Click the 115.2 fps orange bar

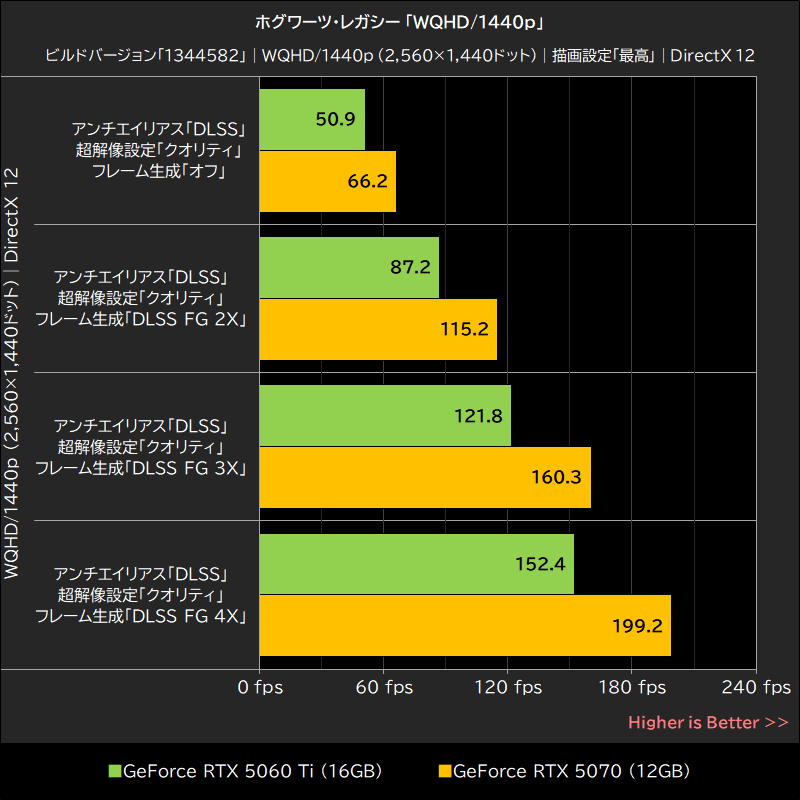pyautogui.click(x=378, y=329)
